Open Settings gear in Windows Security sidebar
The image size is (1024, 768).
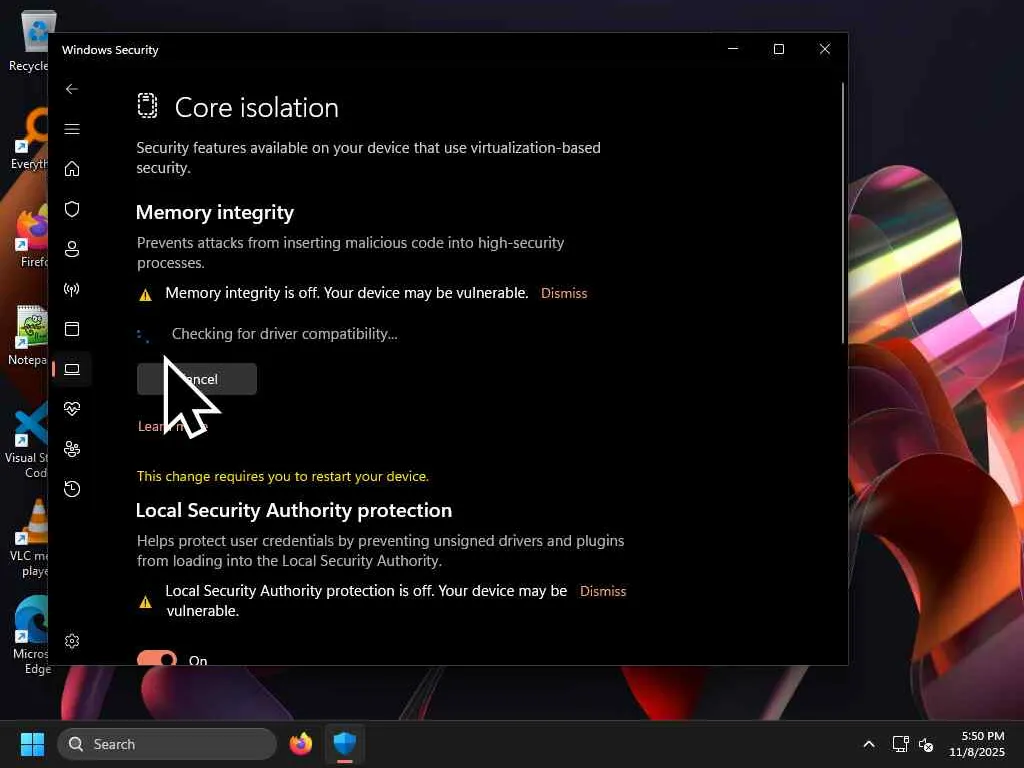72,641
